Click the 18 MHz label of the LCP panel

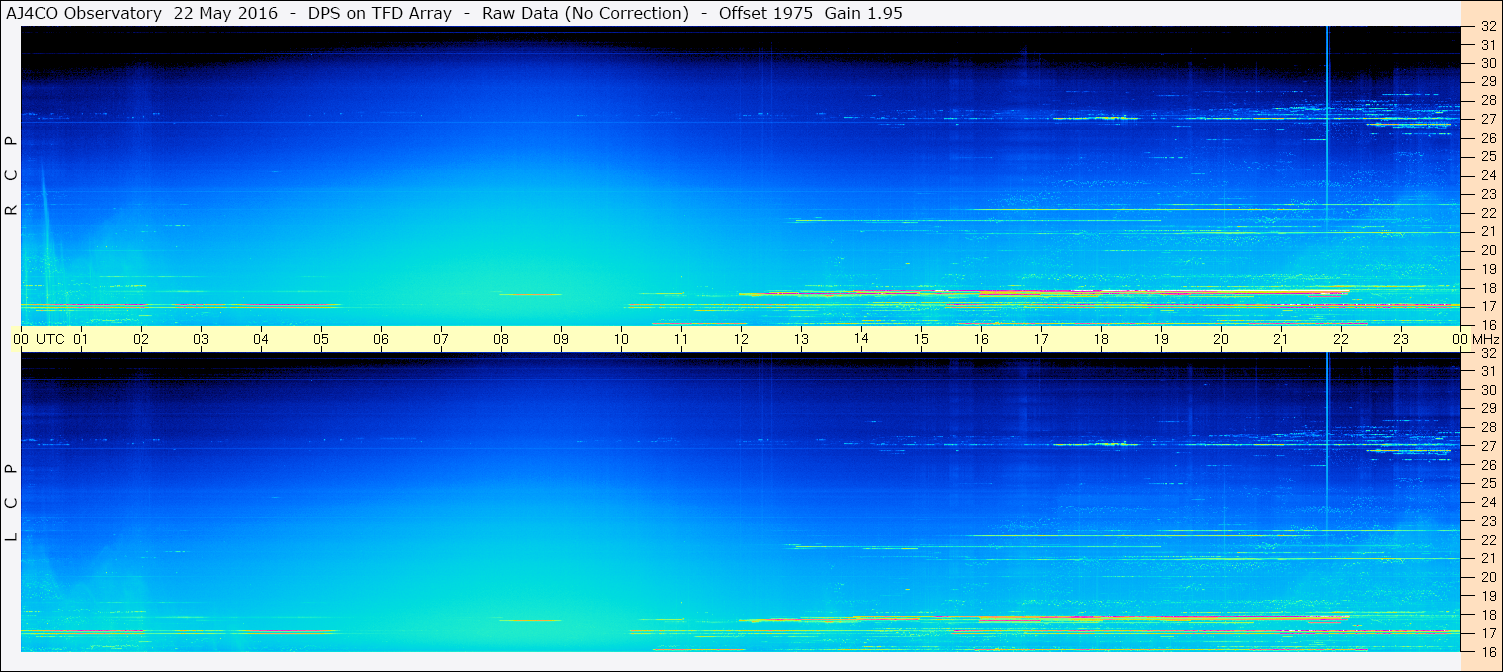tap(1488, 614)
